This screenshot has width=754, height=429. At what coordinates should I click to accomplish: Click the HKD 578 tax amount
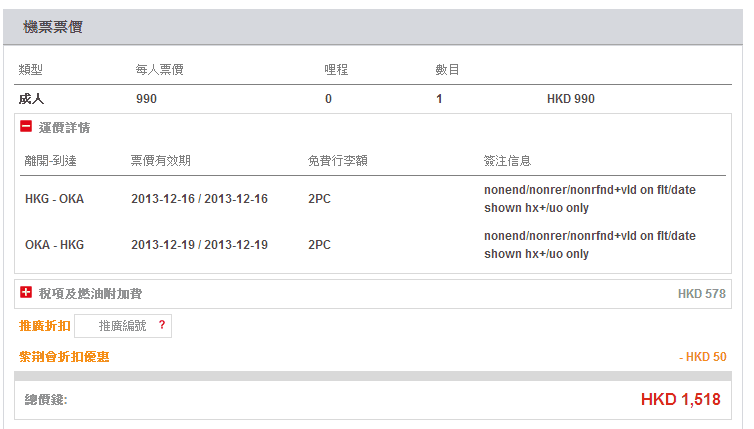point(701,294)
